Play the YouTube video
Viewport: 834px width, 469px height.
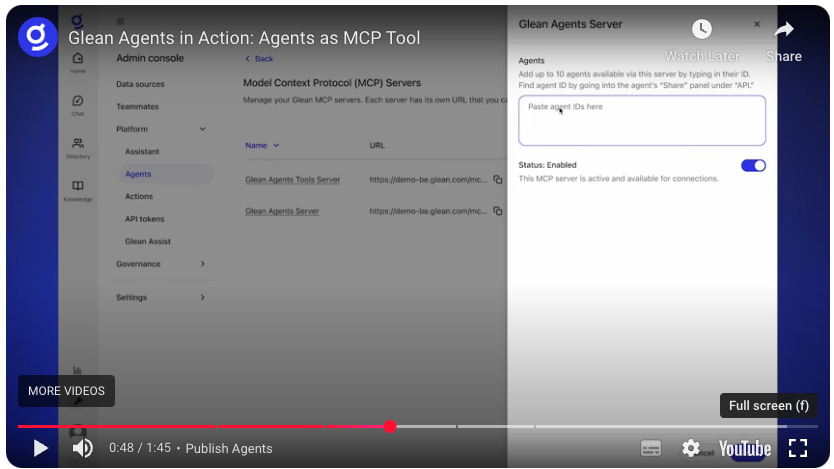tap(40, 448)
